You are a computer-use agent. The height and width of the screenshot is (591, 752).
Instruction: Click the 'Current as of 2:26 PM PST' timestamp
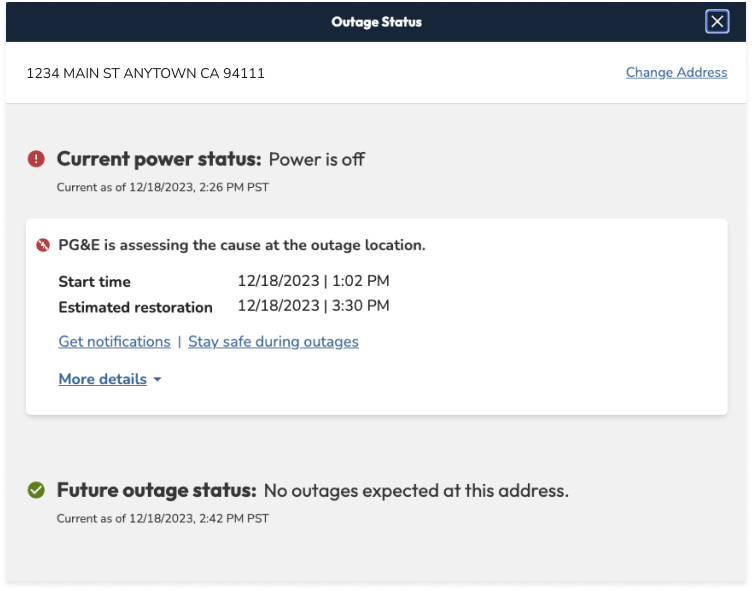[x=162, y=187]
